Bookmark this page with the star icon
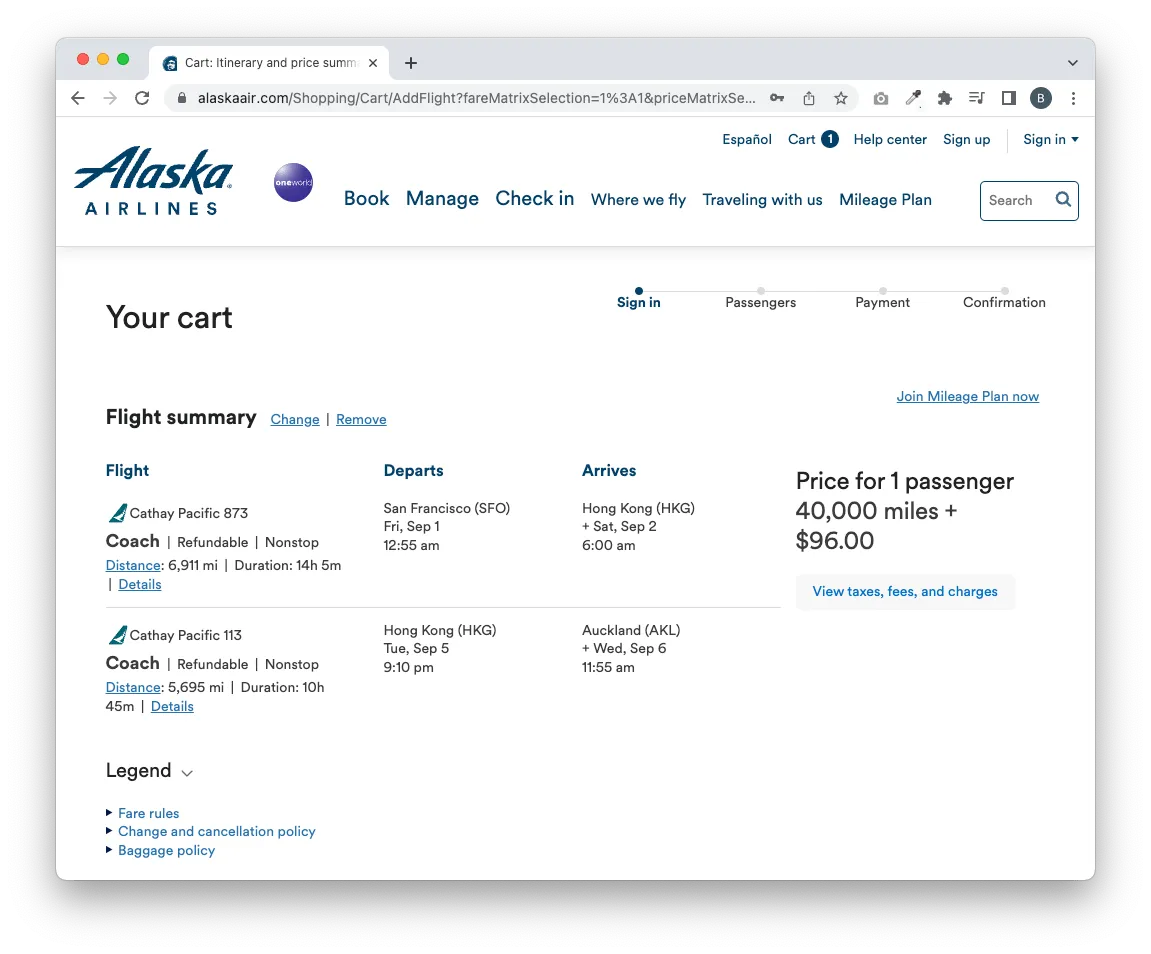1151x954 pixels. [x=841, y=98]
